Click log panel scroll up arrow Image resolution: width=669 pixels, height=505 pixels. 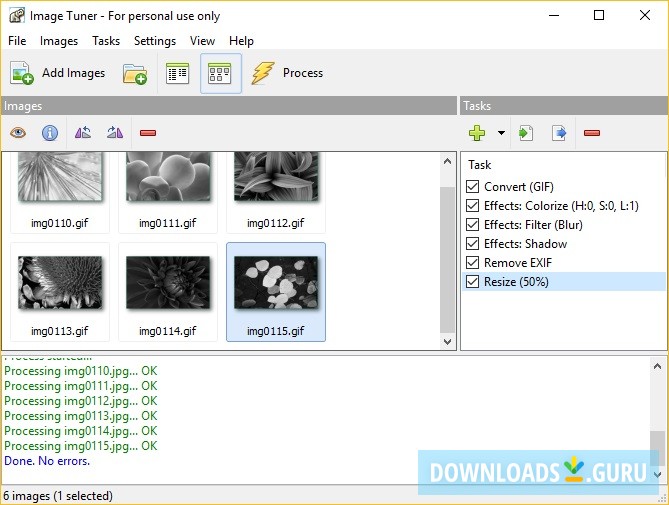point(657,366)
